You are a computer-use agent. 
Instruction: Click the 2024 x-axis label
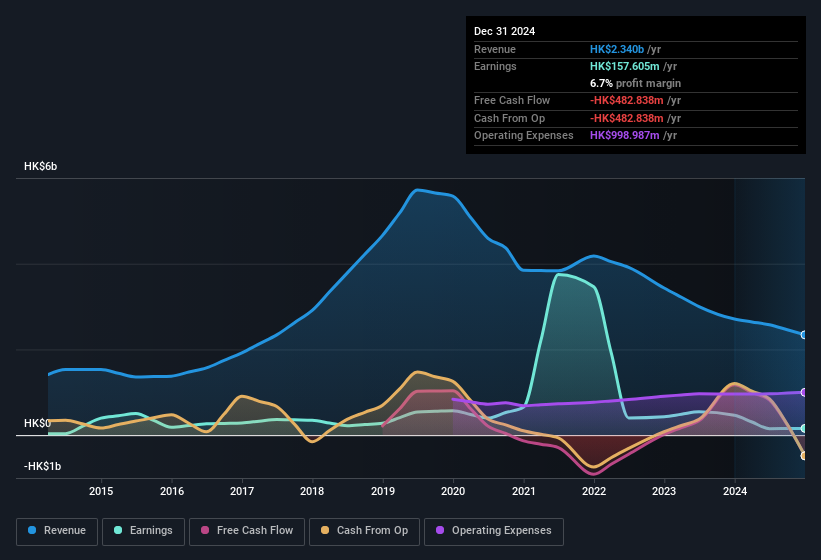pyautogui.click(x=735, y=491)
